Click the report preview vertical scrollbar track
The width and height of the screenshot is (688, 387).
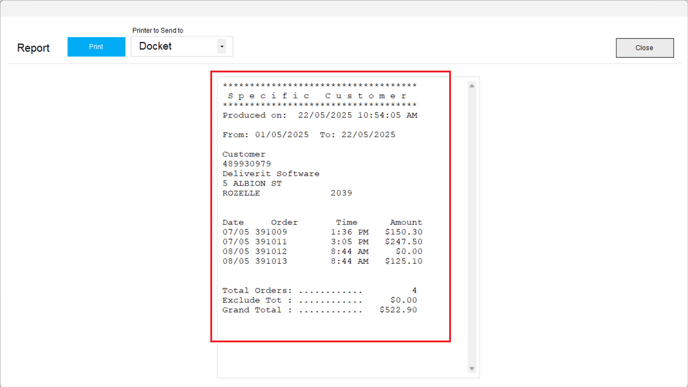(x=472, y=227)
